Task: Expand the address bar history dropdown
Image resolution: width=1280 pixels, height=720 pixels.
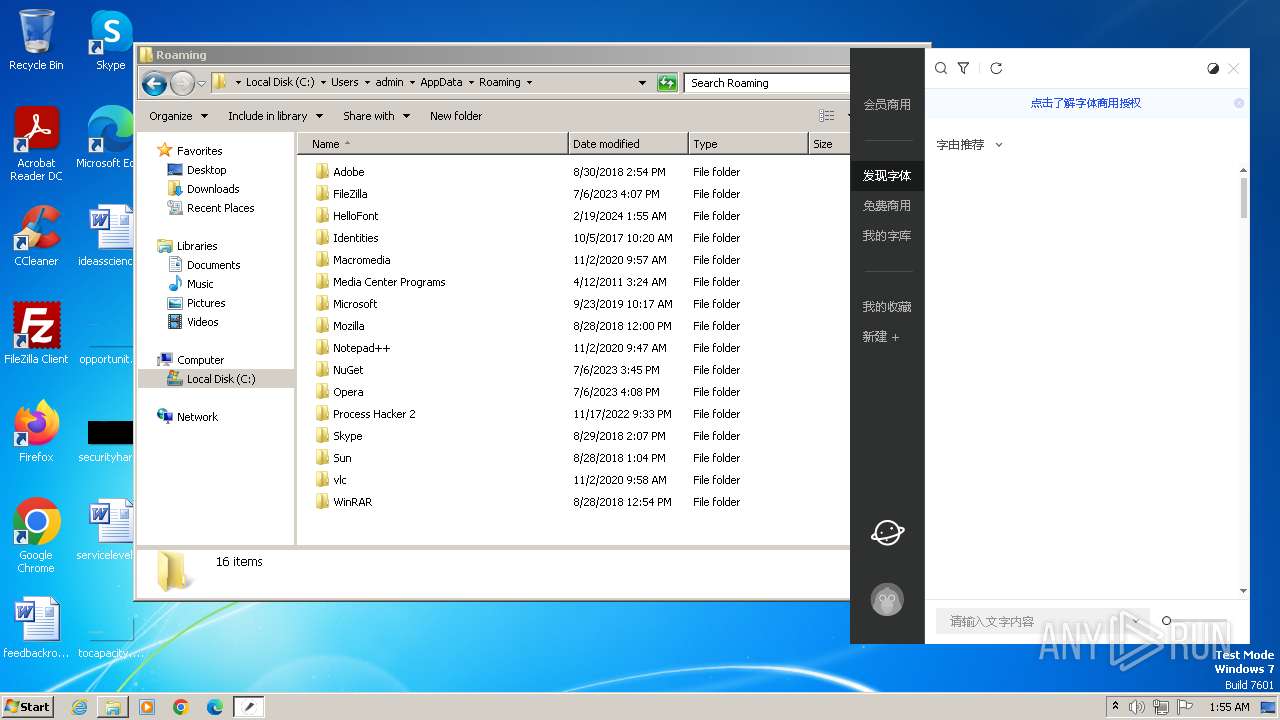Action: [x=642, y=83]
